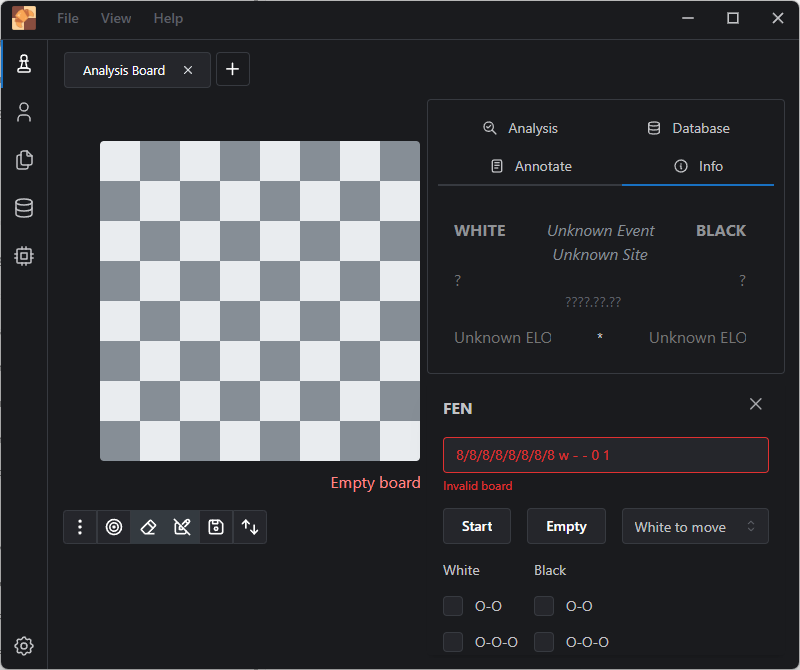Open the board options three-dot menu

80,527
